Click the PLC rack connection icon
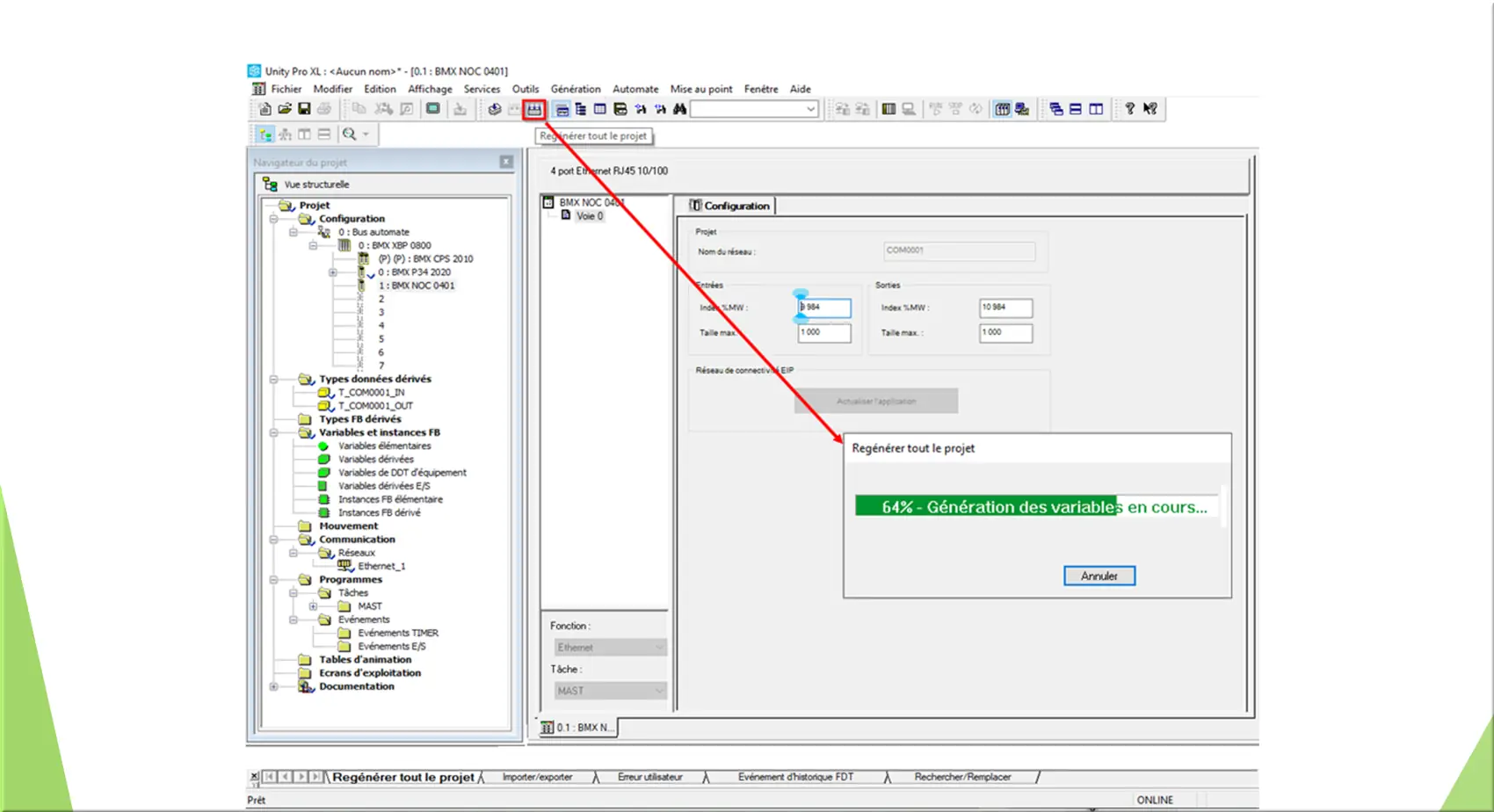 888,109
